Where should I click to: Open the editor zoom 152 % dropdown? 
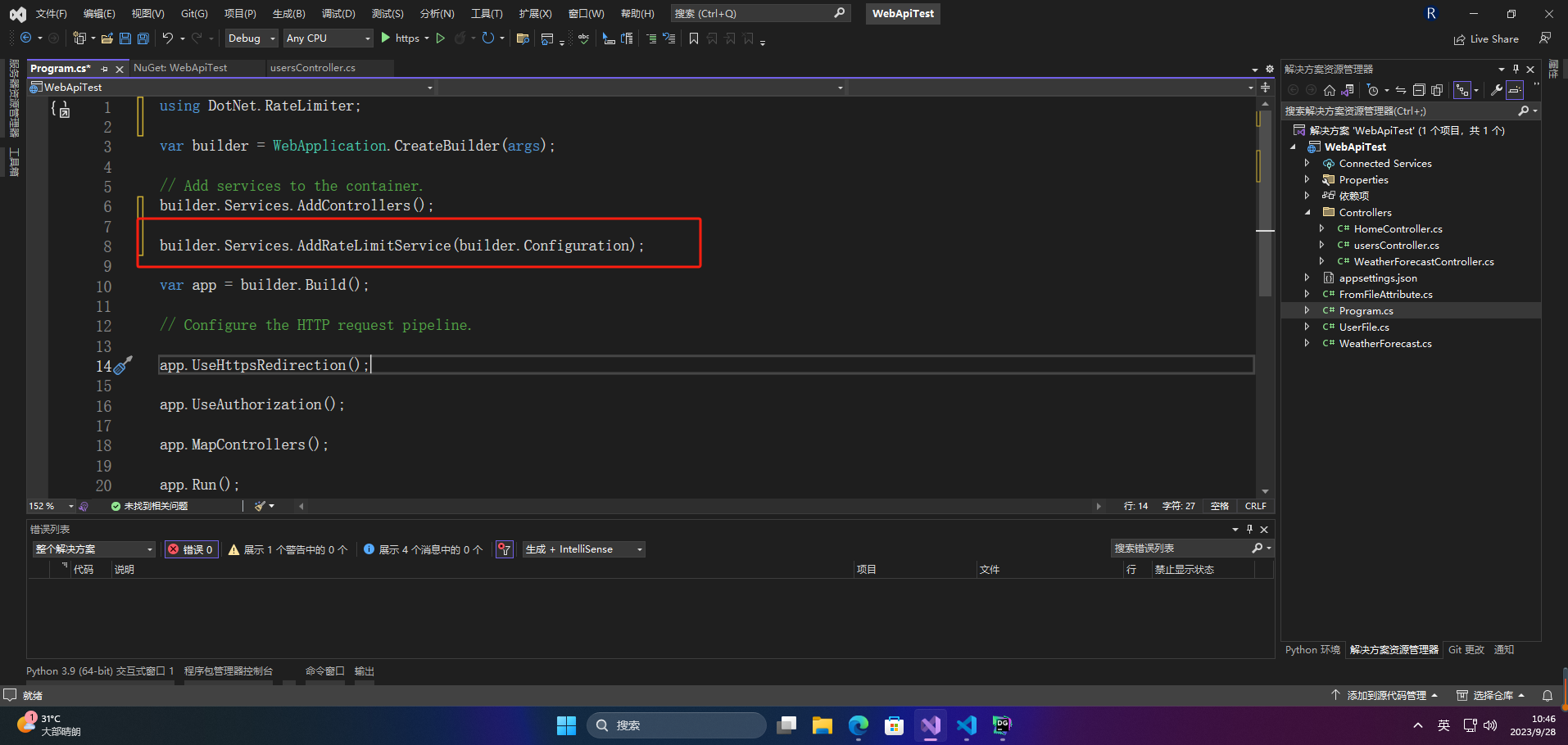tap(51, 506)
